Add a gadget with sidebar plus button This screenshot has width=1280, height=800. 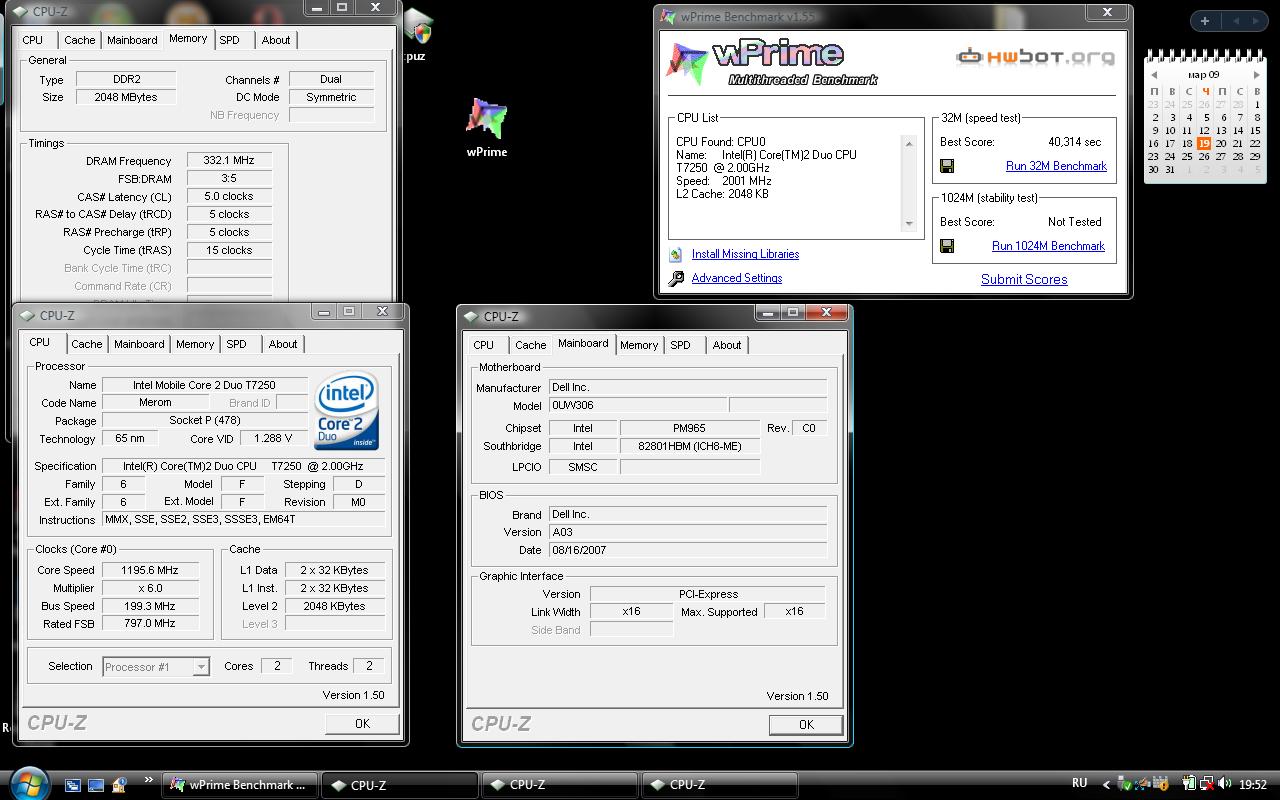[x=1205, y=21]
